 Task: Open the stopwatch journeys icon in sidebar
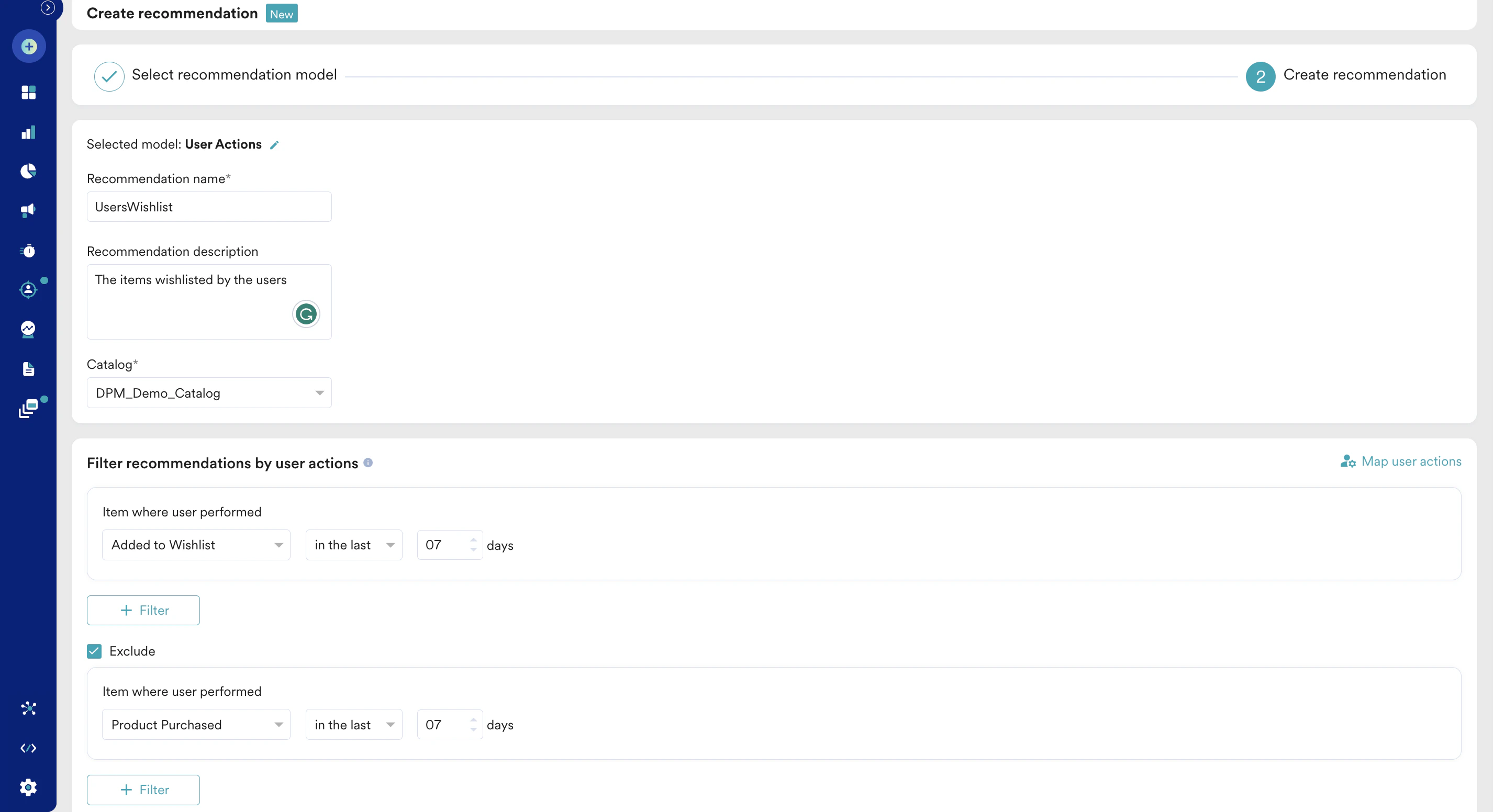tap(28, 250)
